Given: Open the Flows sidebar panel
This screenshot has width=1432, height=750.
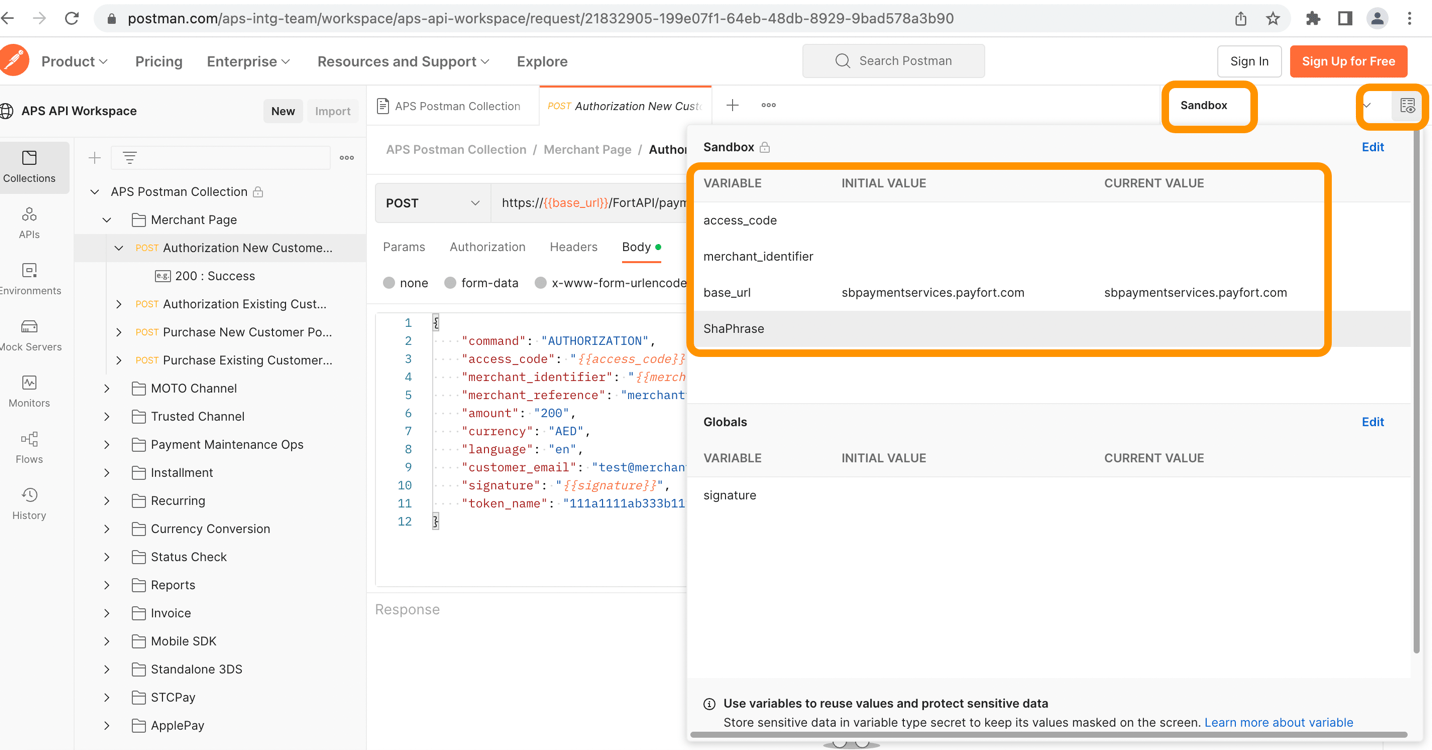Looking at the screenshot, I should pyautogui.click(x=29, y=447).
